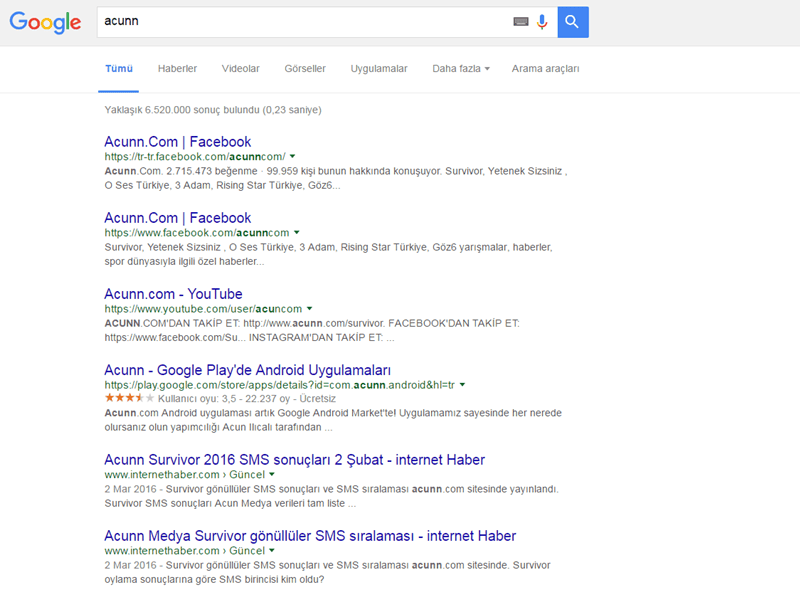Click inside the search box containing acunn

(x=300, y=22)
